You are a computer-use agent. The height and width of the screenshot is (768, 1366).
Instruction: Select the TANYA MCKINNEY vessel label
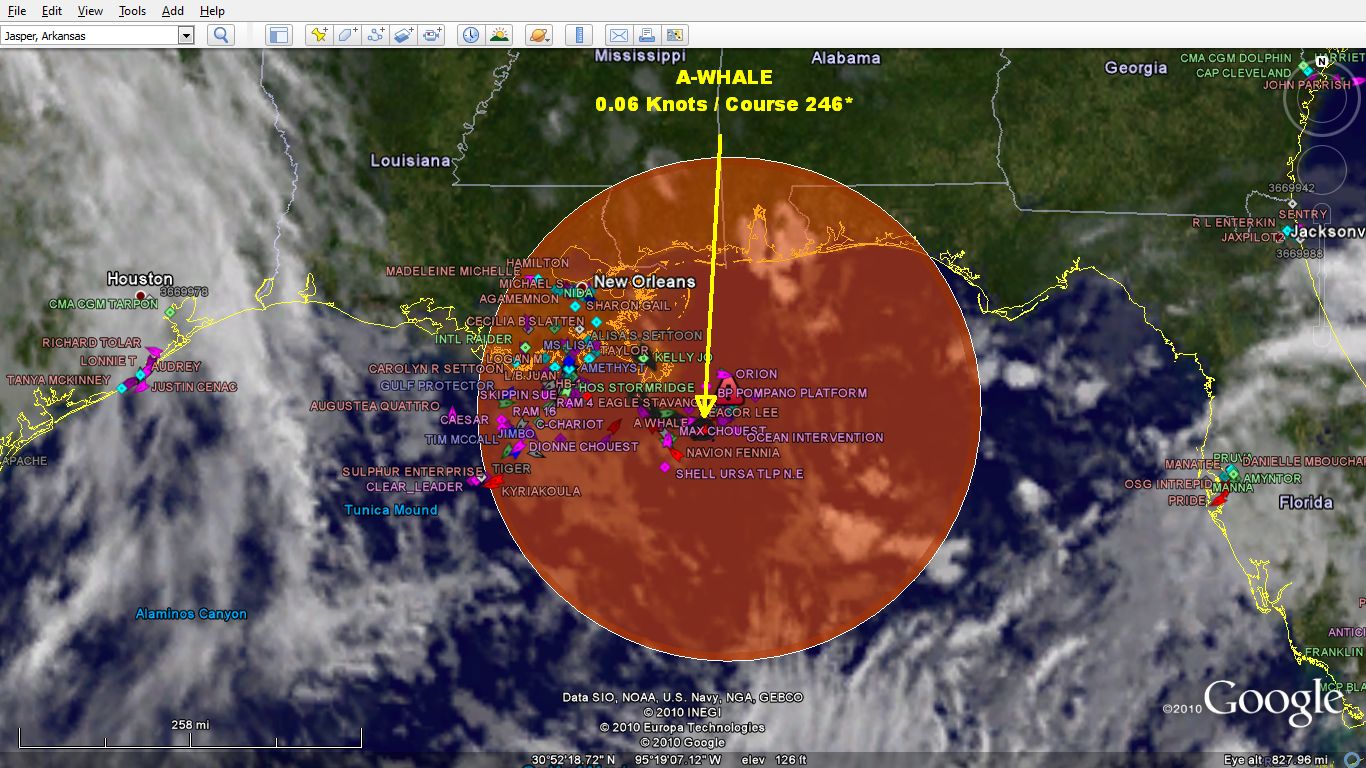(59, 380)
